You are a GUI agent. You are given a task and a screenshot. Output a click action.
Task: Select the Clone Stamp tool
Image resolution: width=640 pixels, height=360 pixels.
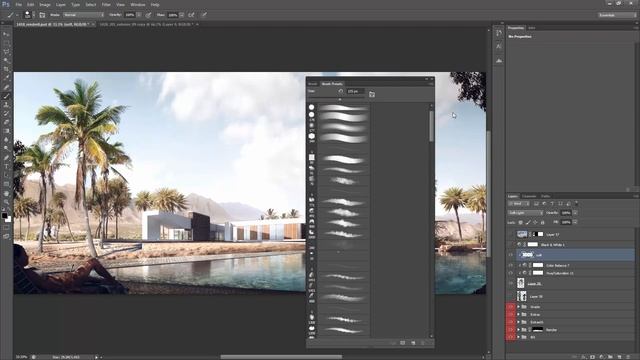coord(6,105)
